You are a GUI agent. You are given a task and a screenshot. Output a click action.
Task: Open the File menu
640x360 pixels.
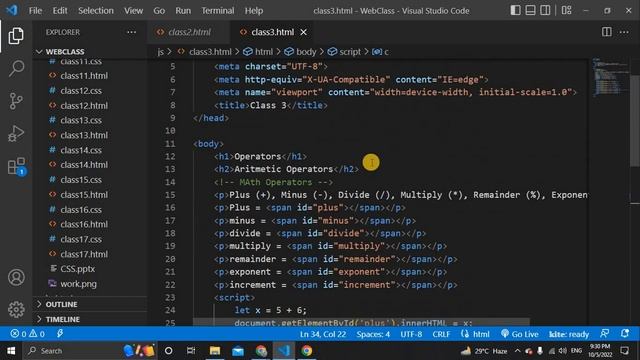tap(35, 11)
